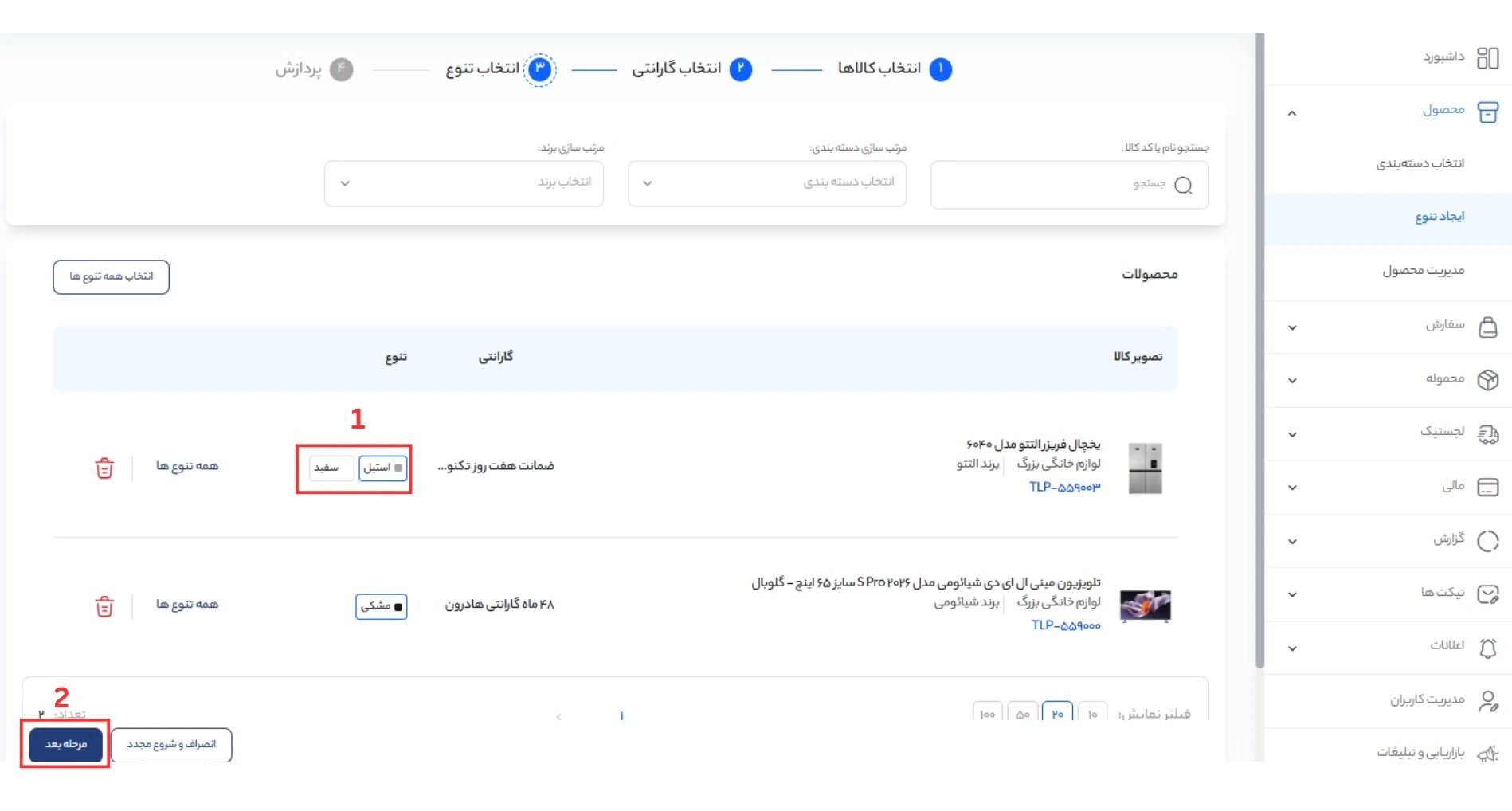Select page size 100 filter
This screenshot has height=811, width=1512.
point(987,712)
